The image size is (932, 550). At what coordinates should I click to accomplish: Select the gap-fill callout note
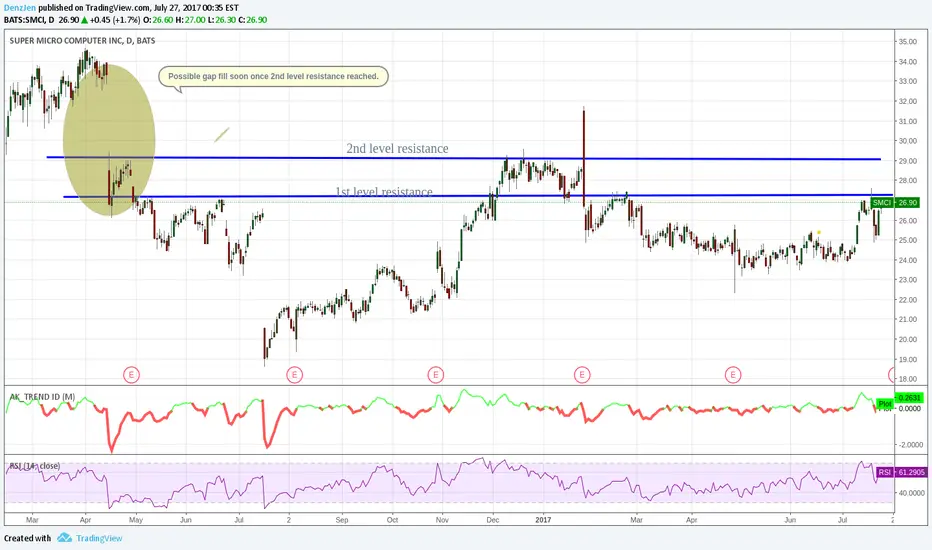[x=273, y=77]
